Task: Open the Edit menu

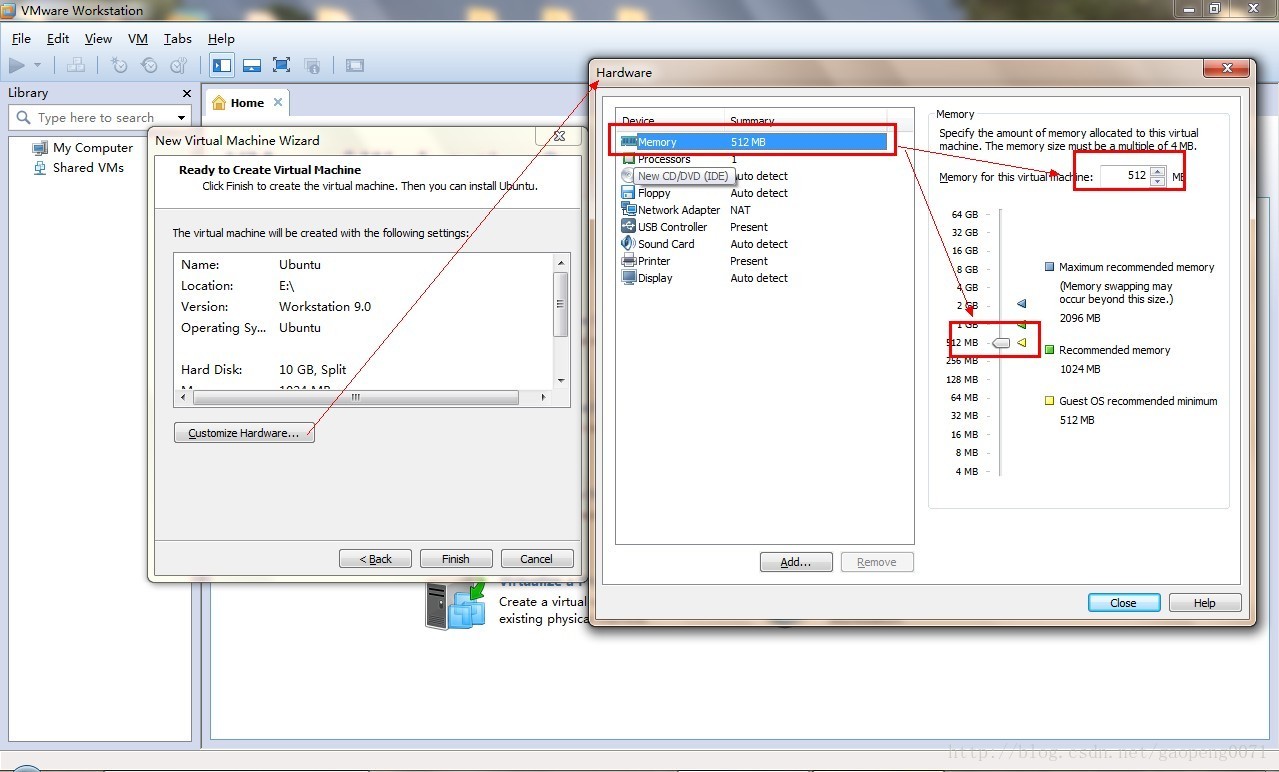Action: 58,39
